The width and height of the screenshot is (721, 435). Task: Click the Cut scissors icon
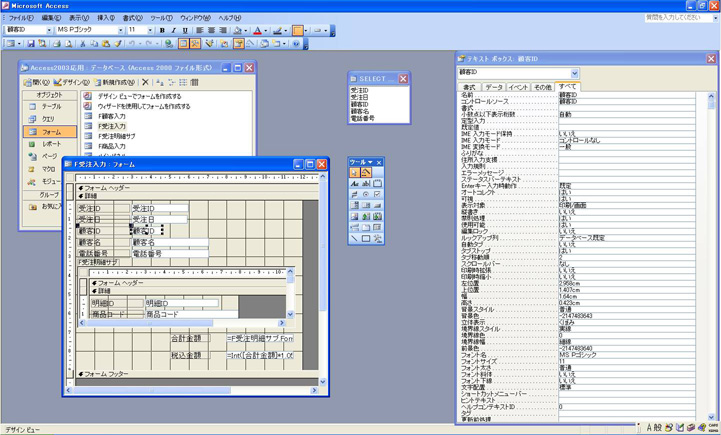click(82, 44)
